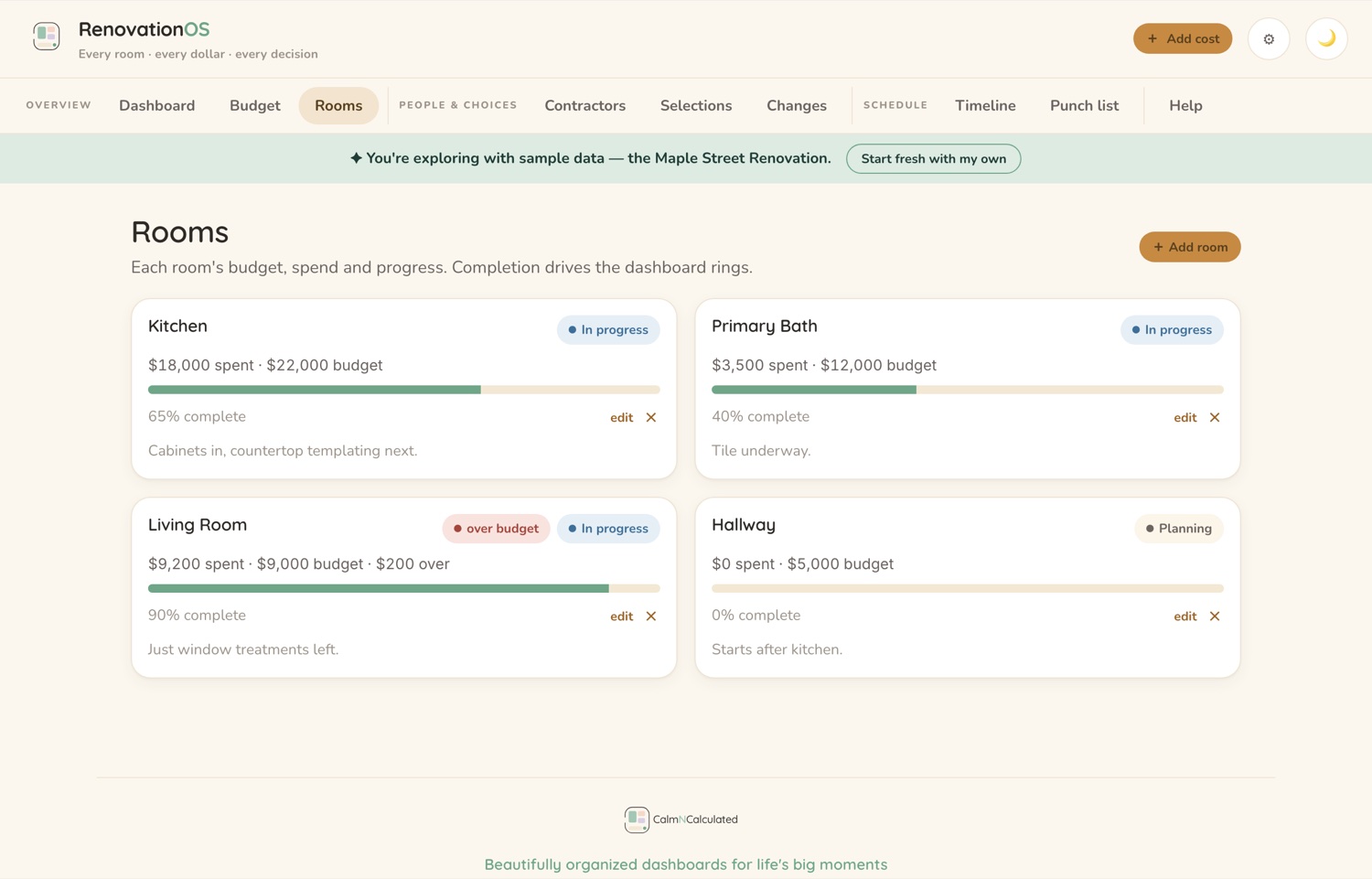Image resolution: width=1372 pixels, height=879 pixels.
Task: Click the Add room button
Action: 1190,247
